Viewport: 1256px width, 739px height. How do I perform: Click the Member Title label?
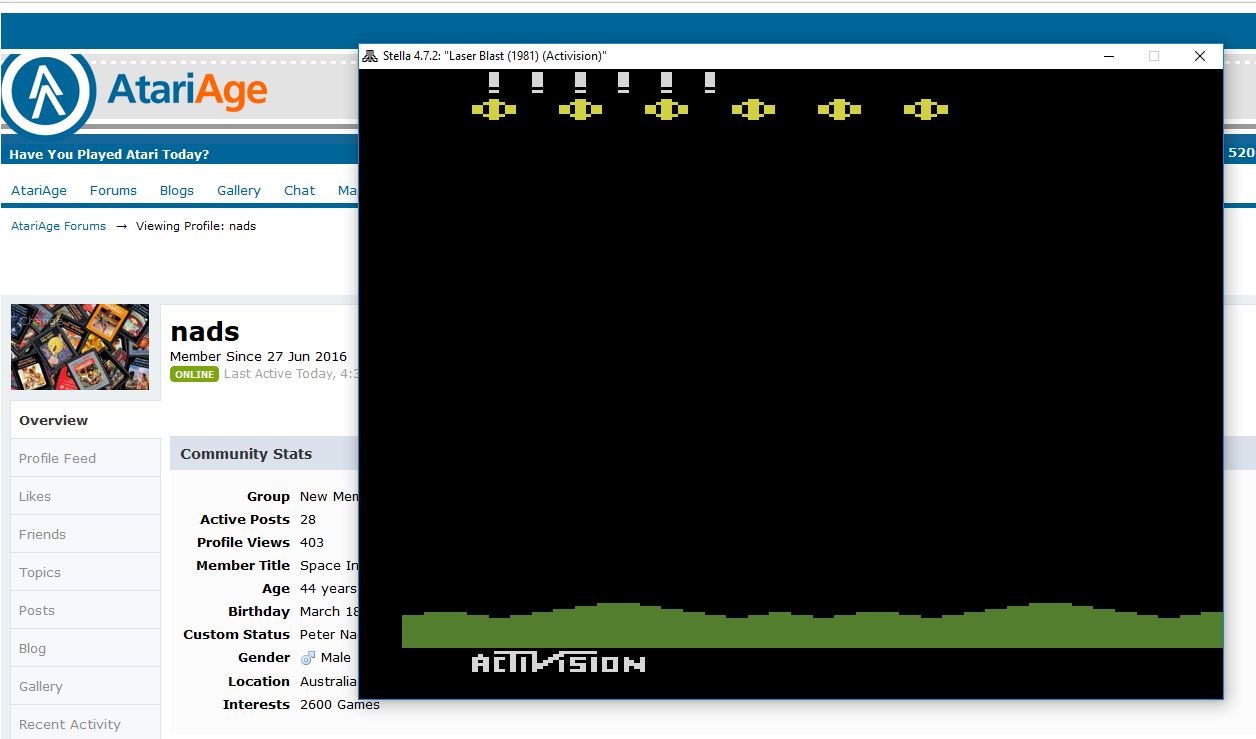(243, 565)
